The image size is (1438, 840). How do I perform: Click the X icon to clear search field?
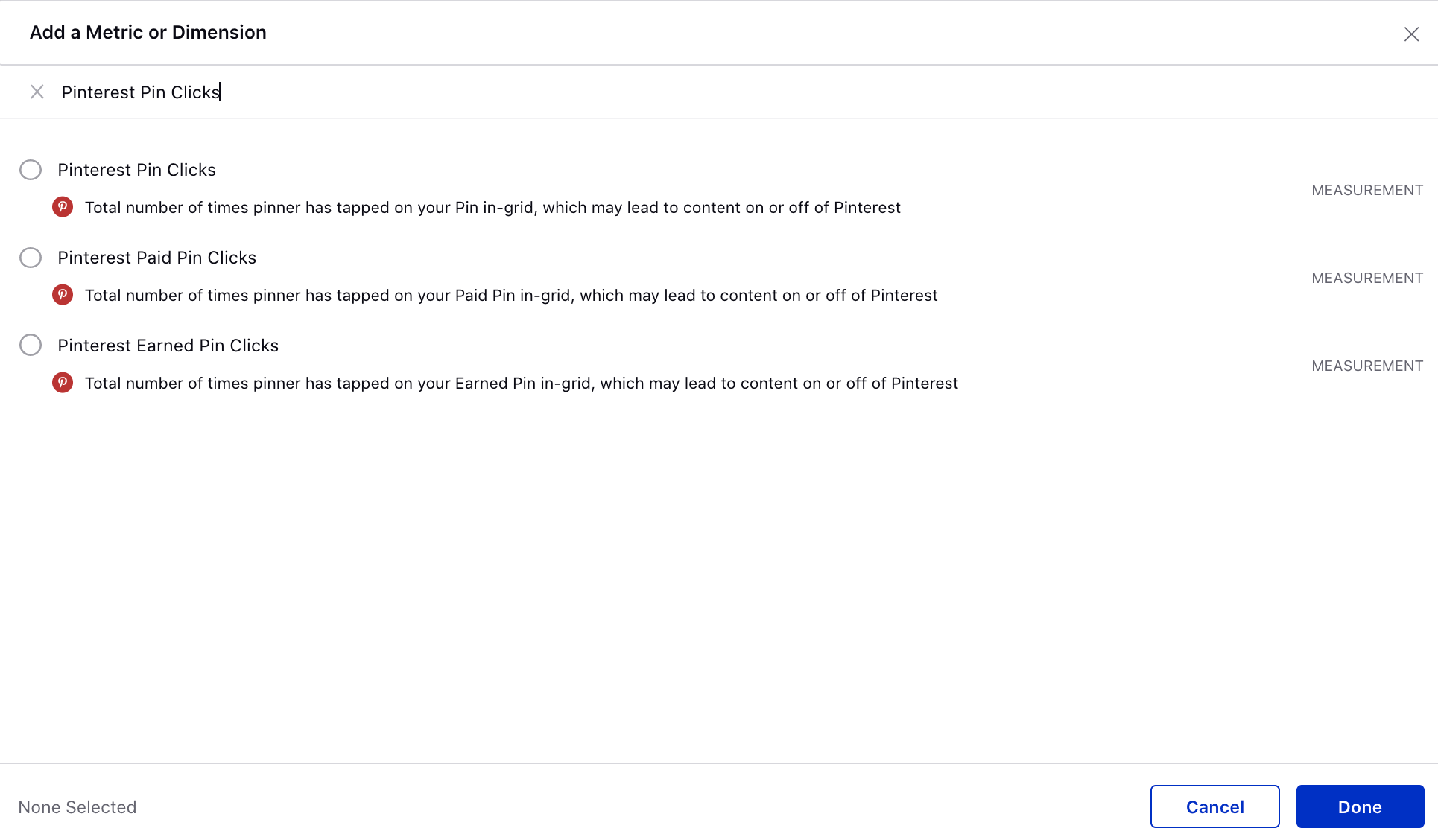tap(36, 91)
